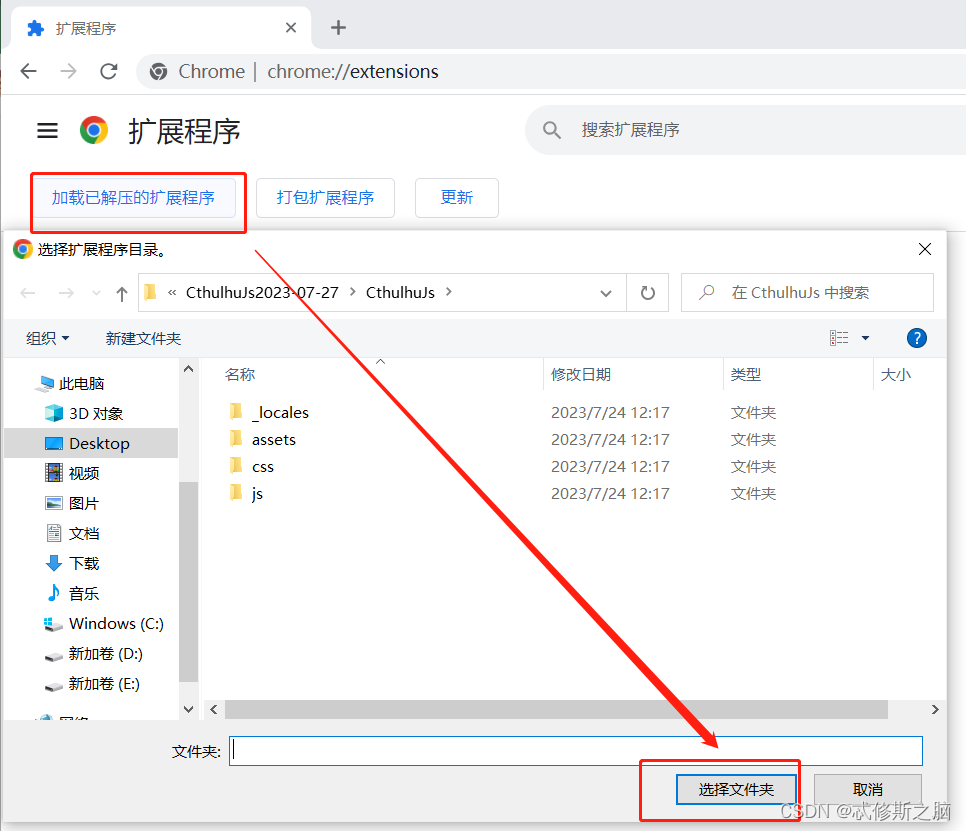Go up one folder level in dialog
The height and width of the screenshot is (831, 966).
(122, 293)
